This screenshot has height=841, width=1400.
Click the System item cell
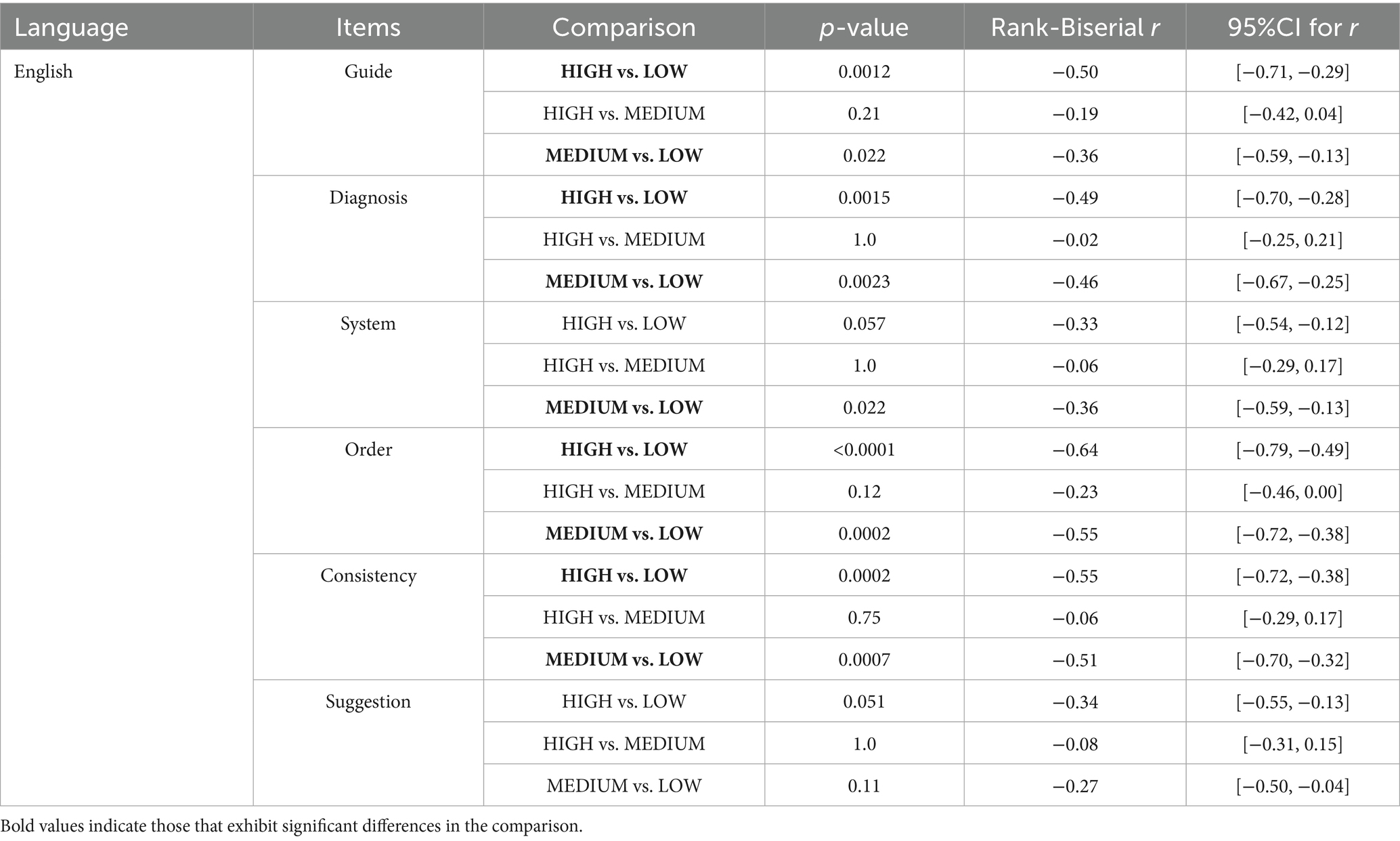coord(368,324)
